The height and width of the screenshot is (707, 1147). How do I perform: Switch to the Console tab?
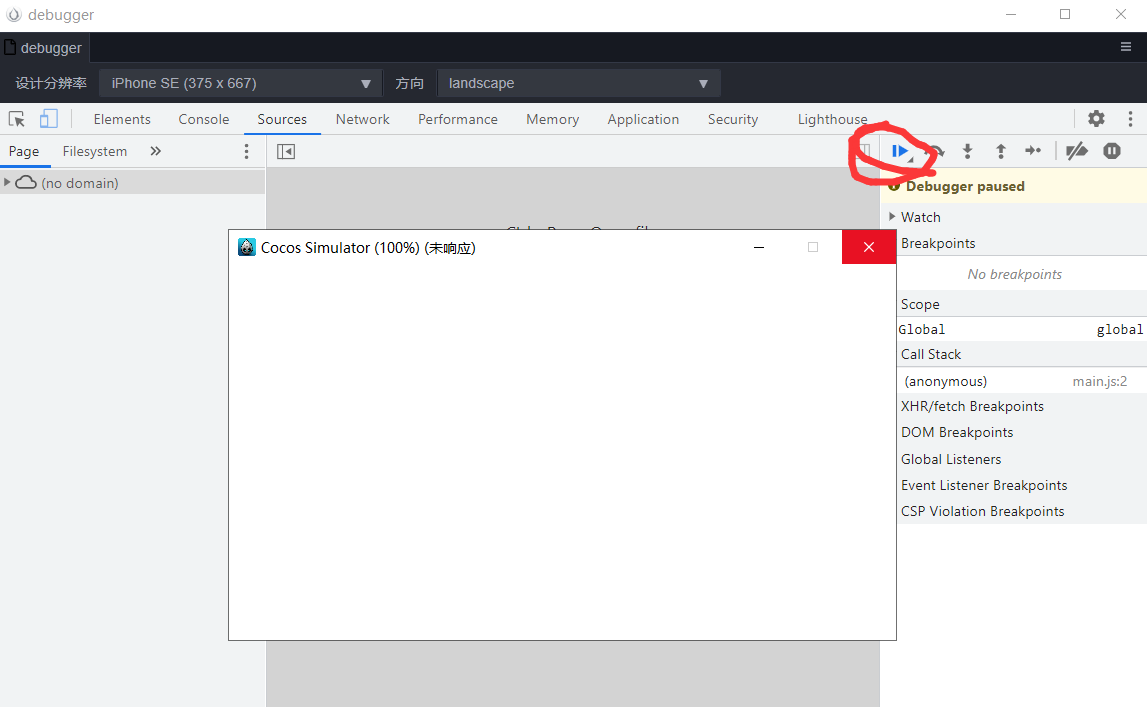coord(203,119)
